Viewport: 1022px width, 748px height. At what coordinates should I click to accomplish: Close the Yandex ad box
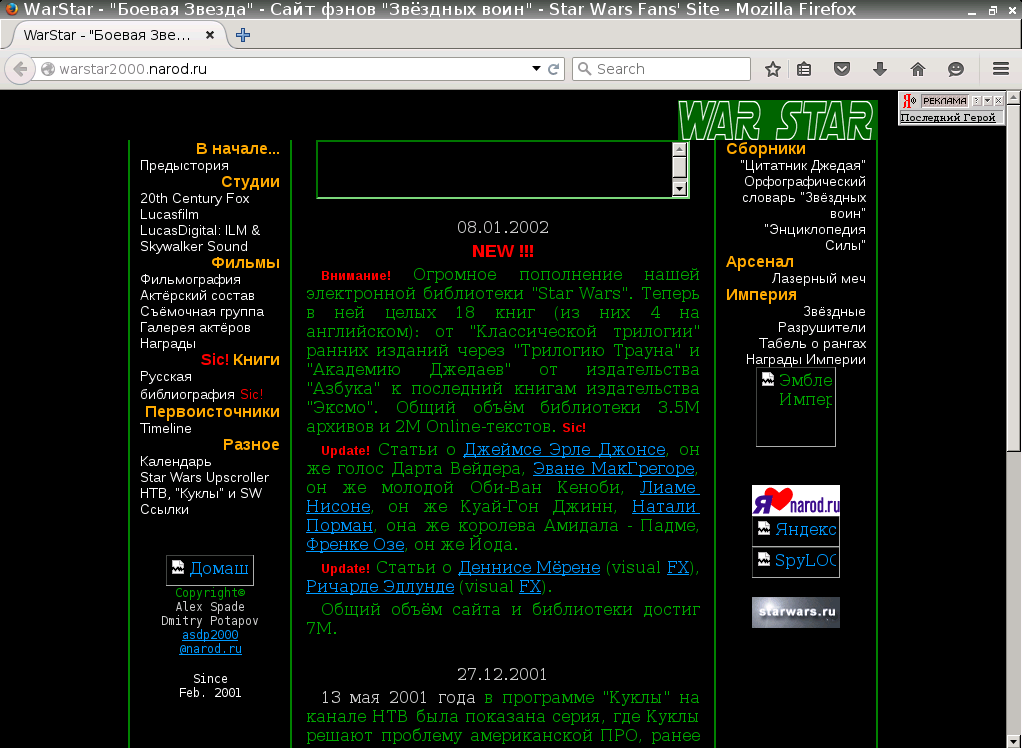(999, 101)
